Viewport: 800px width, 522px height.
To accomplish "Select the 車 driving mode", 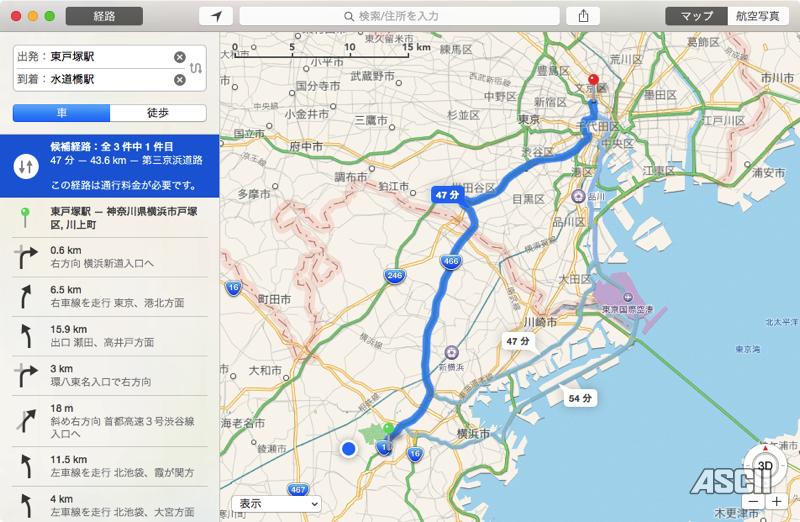I will 61,113.
